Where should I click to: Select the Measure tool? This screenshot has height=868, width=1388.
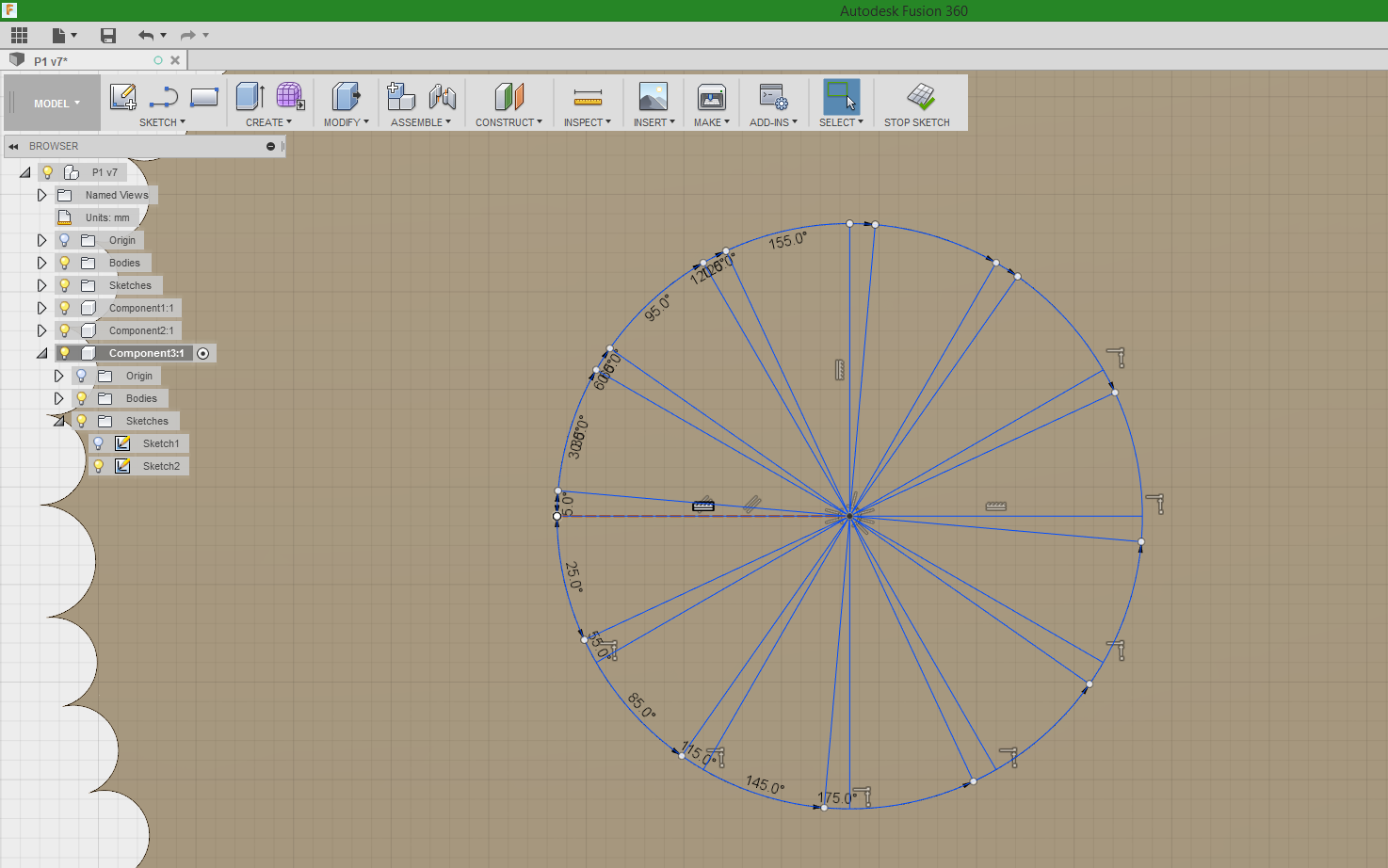pos(588,97)
